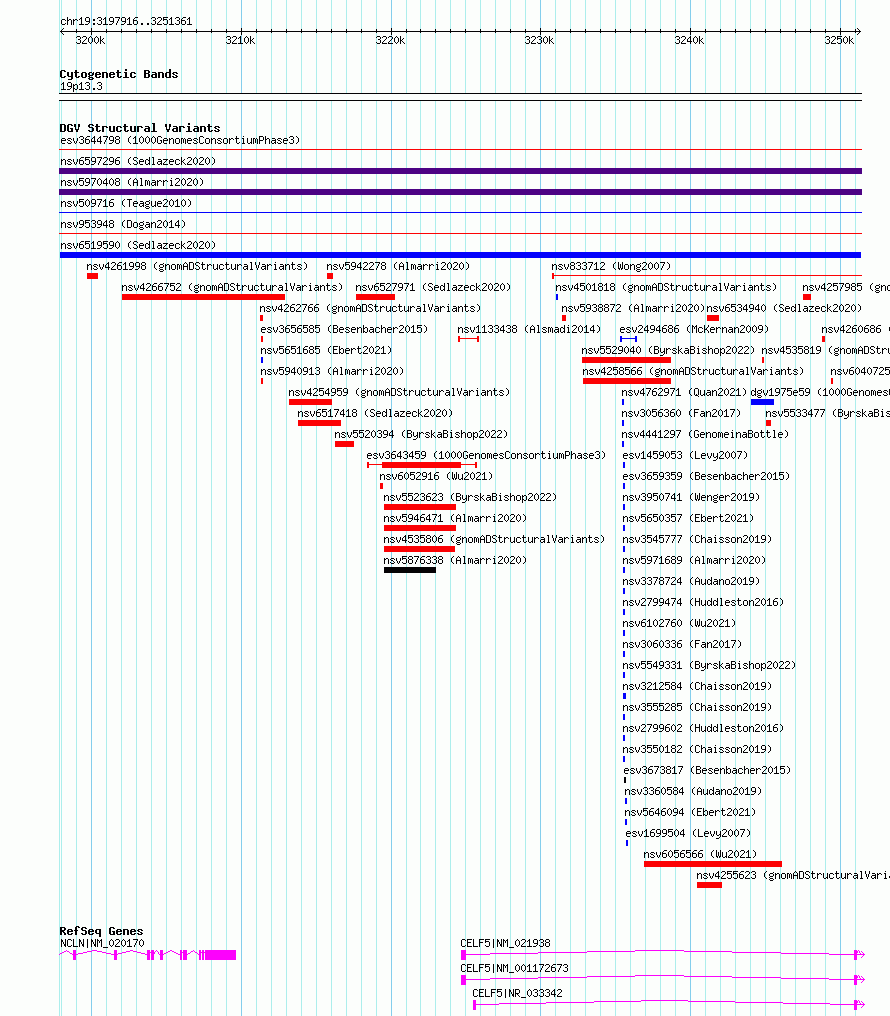Click nsv2799602 Huddleston2016 label
Screen dimensions: 890x1016
click(703, 728)
